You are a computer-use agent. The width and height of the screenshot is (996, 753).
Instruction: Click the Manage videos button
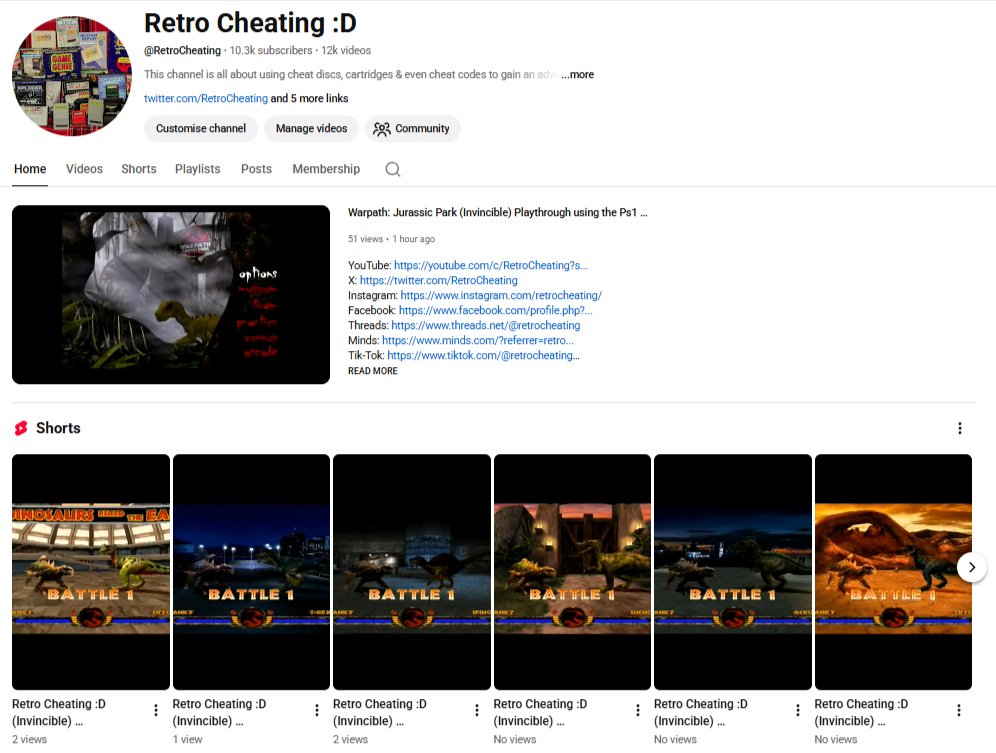click(x=314, y=129)
